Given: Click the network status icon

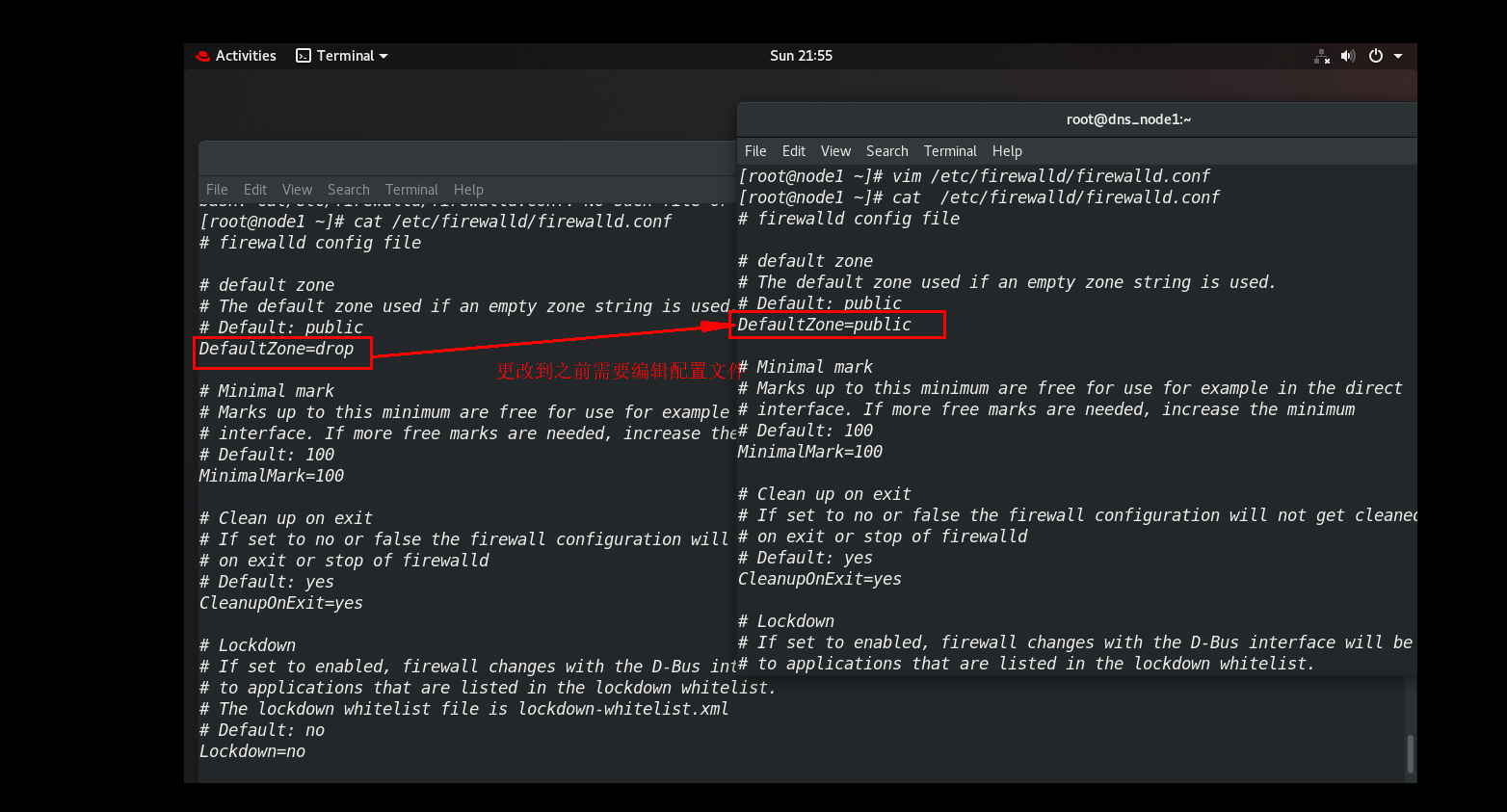Looking at the screenshot, I should point(1322,56).
